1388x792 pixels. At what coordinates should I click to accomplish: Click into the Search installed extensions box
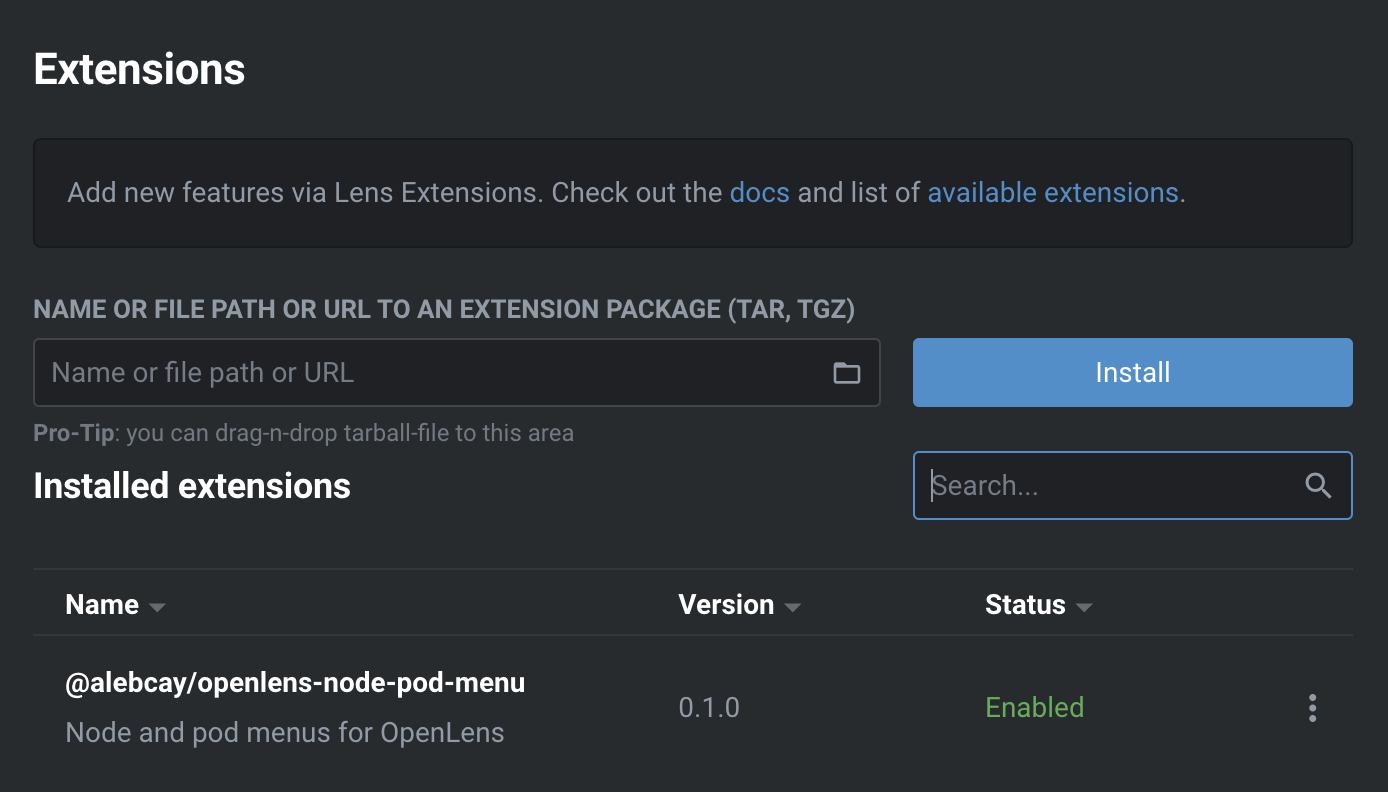pos(1110,486)
